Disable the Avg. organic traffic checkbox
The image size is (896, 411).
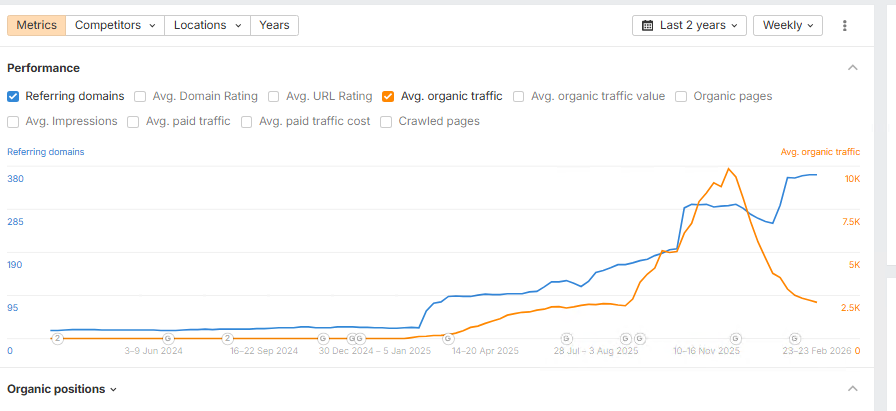pos(388,97)
